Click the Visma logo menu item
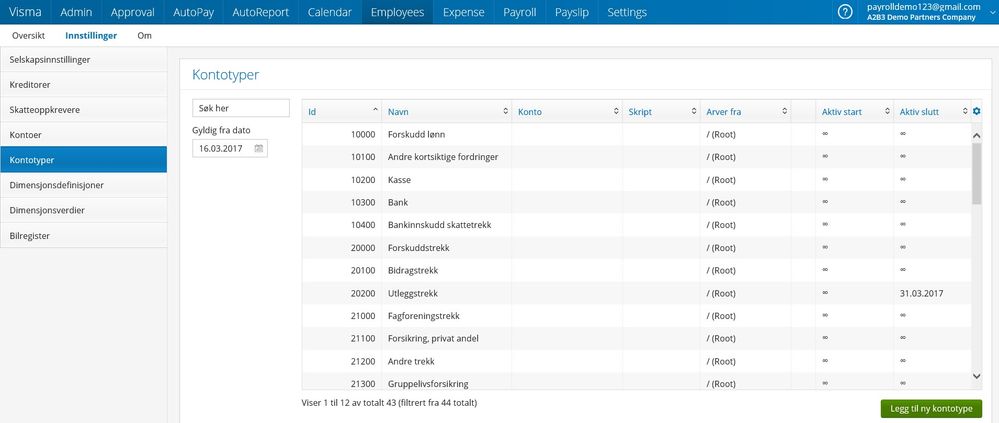The height and width of the screenshot is (423, 999). pyautogui.click(x=25, y=12)
